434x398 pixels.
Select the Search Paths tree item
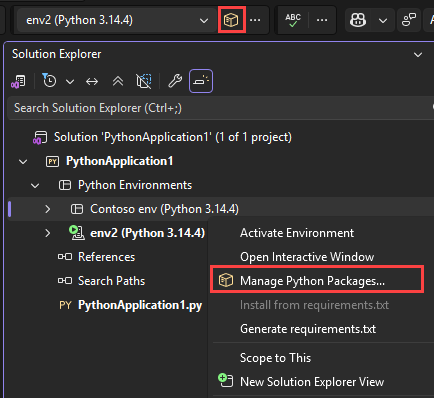[111, 281]
